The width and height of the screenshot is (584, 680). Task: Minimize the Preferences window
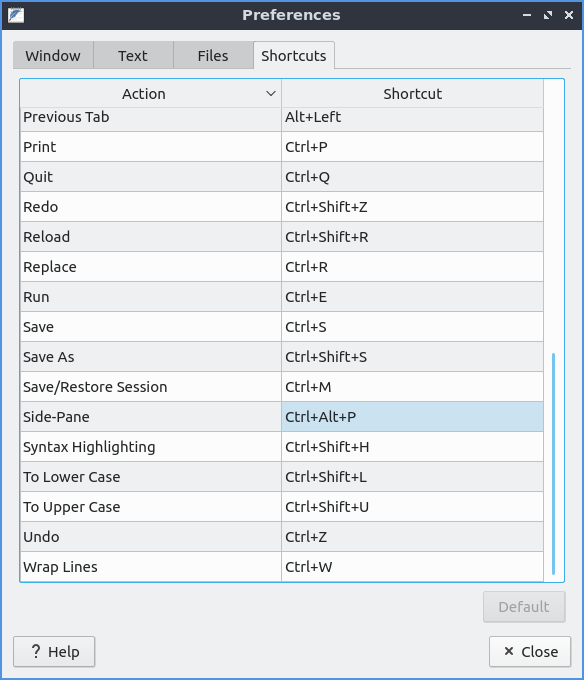pos(527,15)
